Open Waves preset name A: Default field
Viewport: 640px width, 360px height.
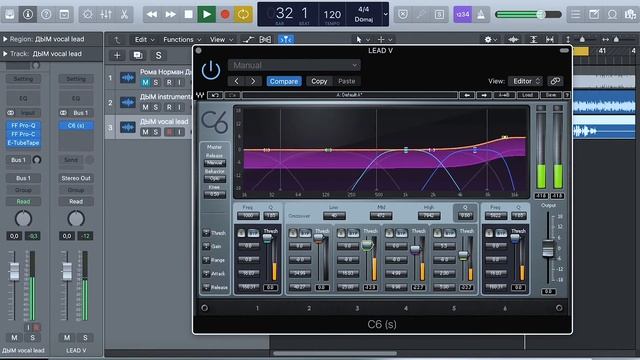point(350,95)
